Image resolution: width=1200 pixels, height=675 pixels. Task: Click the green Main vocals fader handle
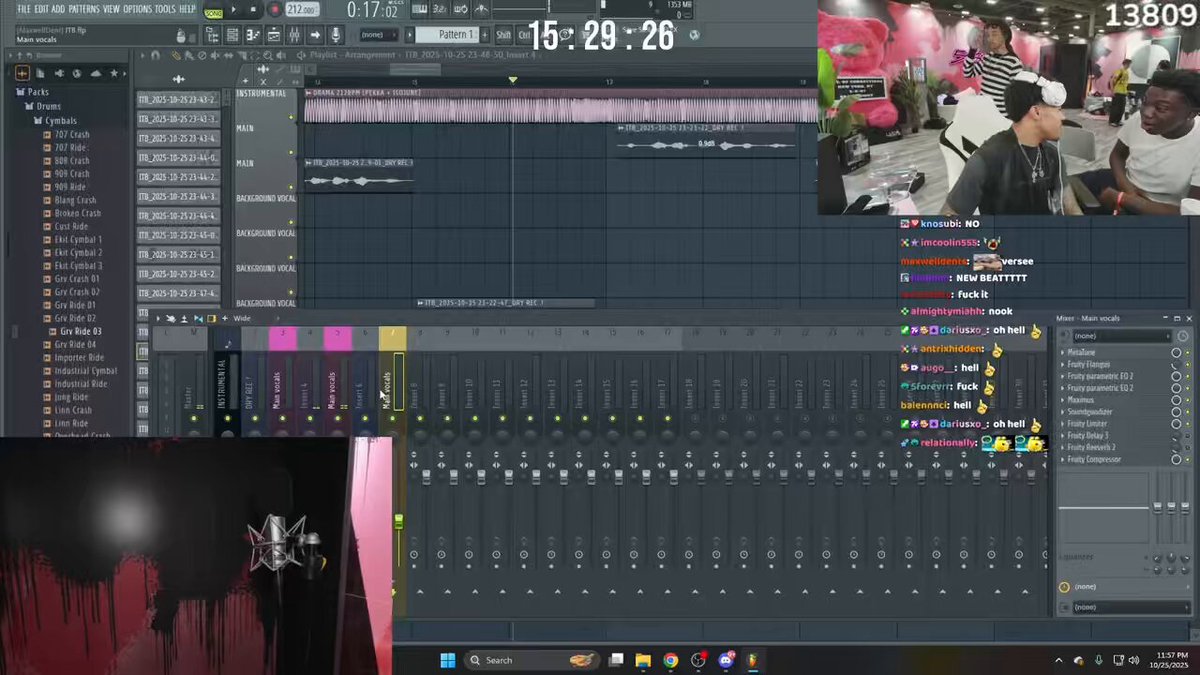399,522
